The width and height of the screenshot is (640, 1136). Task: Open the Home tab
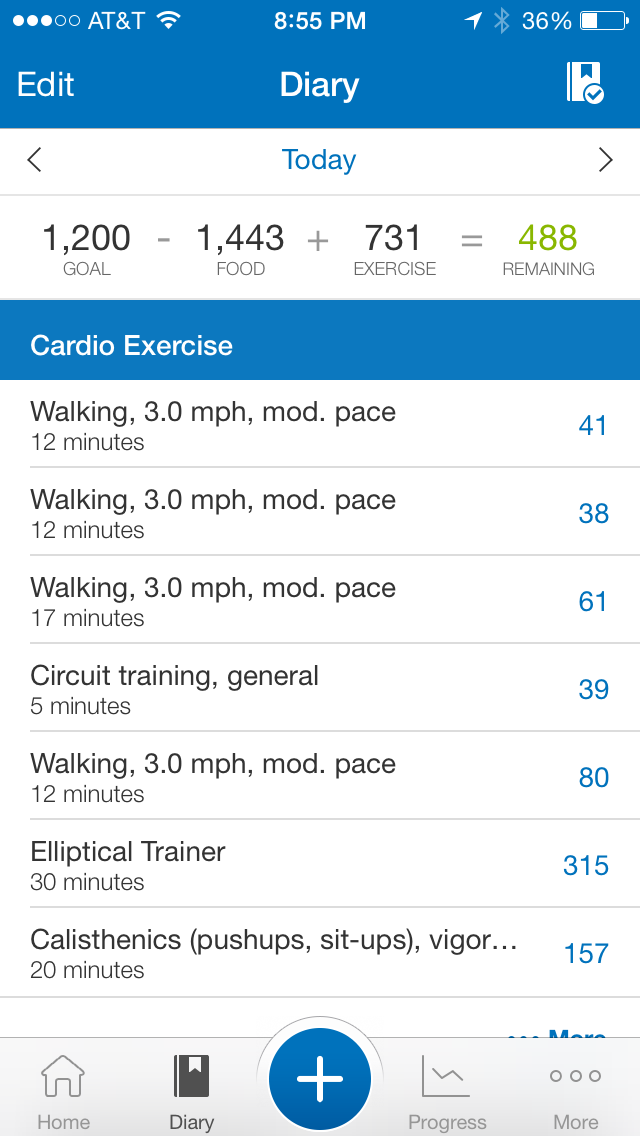63,1092
